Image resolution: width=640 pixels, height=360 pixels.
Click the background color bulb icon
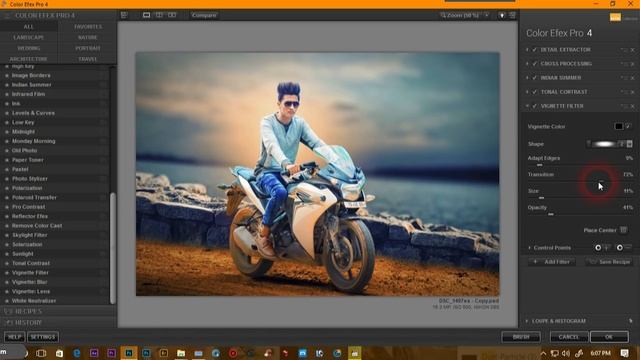click(502, 15)
